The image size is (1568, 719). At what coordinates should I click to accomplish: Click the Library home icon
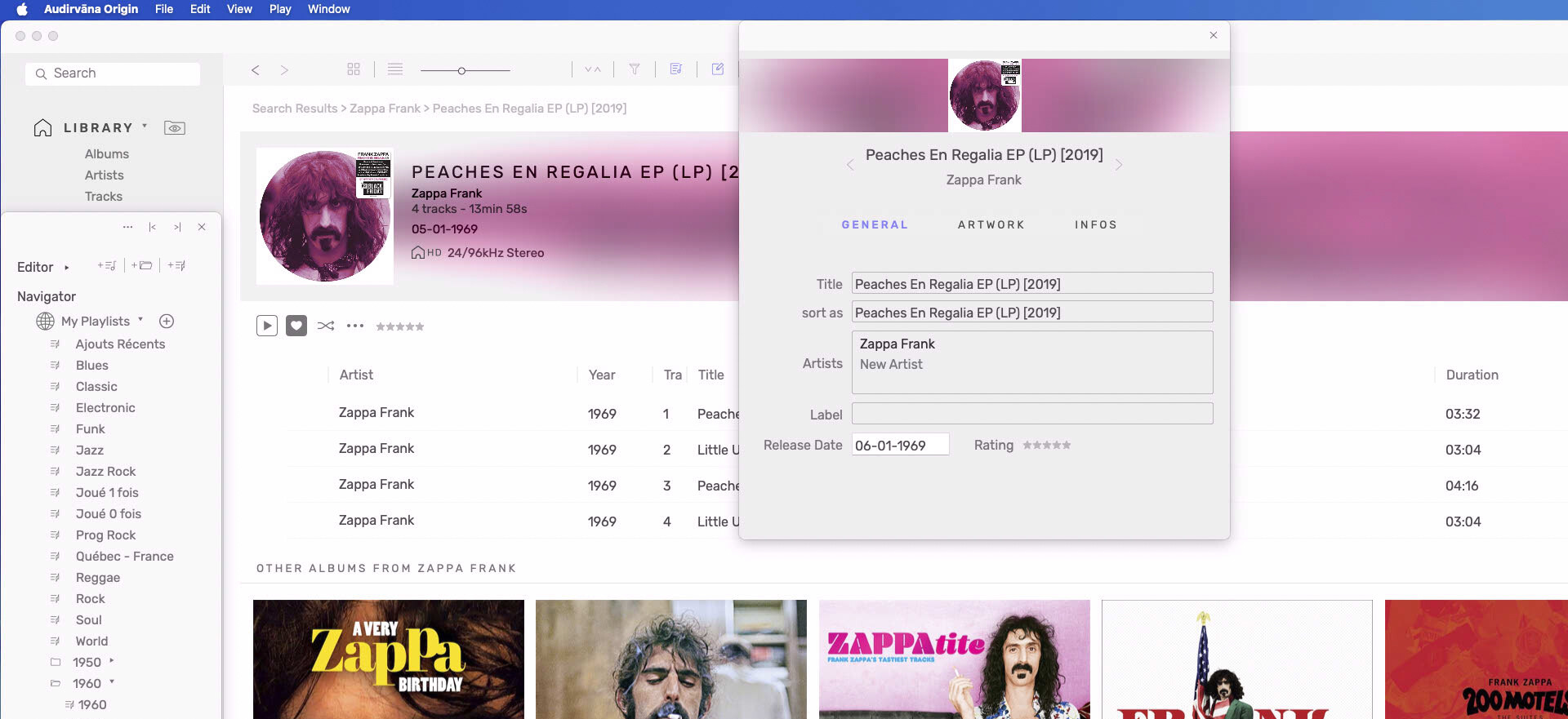42,128
